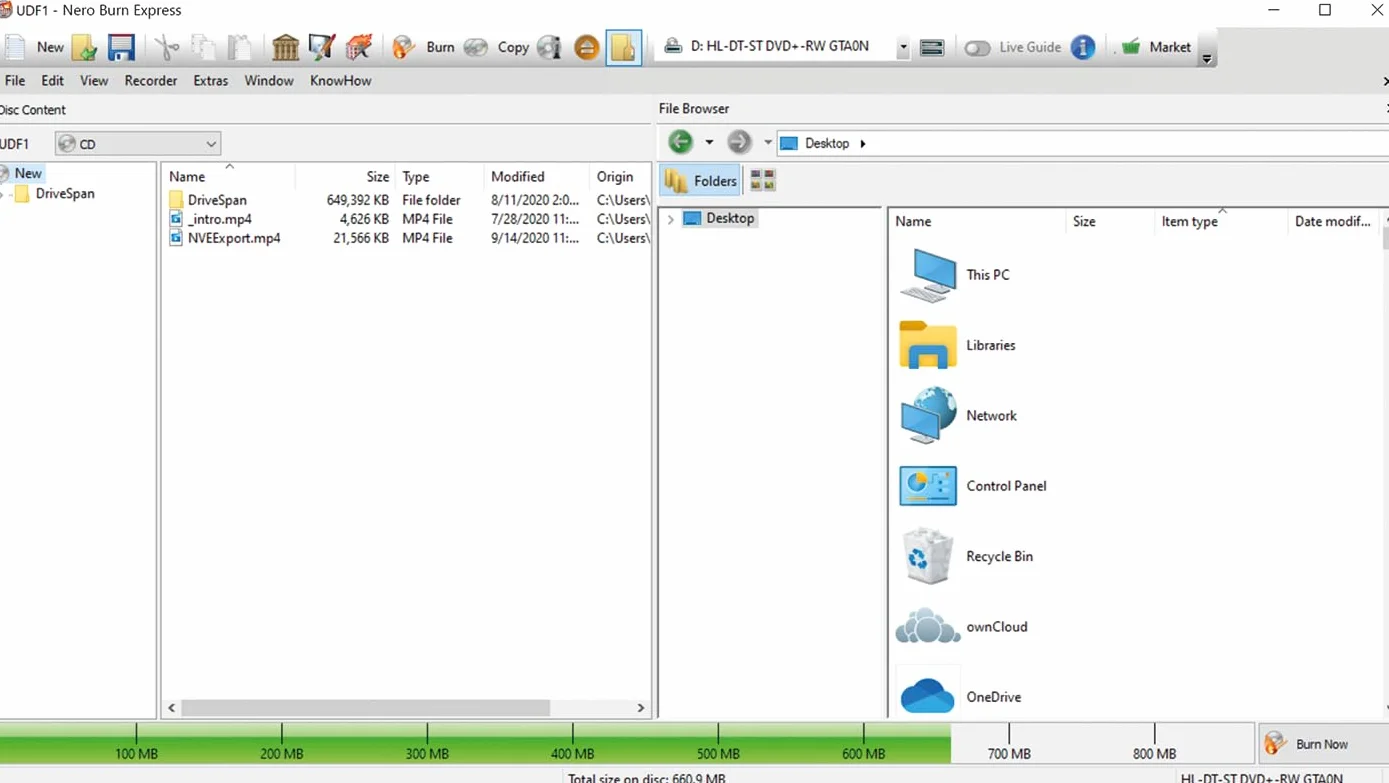Image resolution: width=1389 pixels, height=783 pixels.
Task: Open the File menu
Action: pos(15,80)
